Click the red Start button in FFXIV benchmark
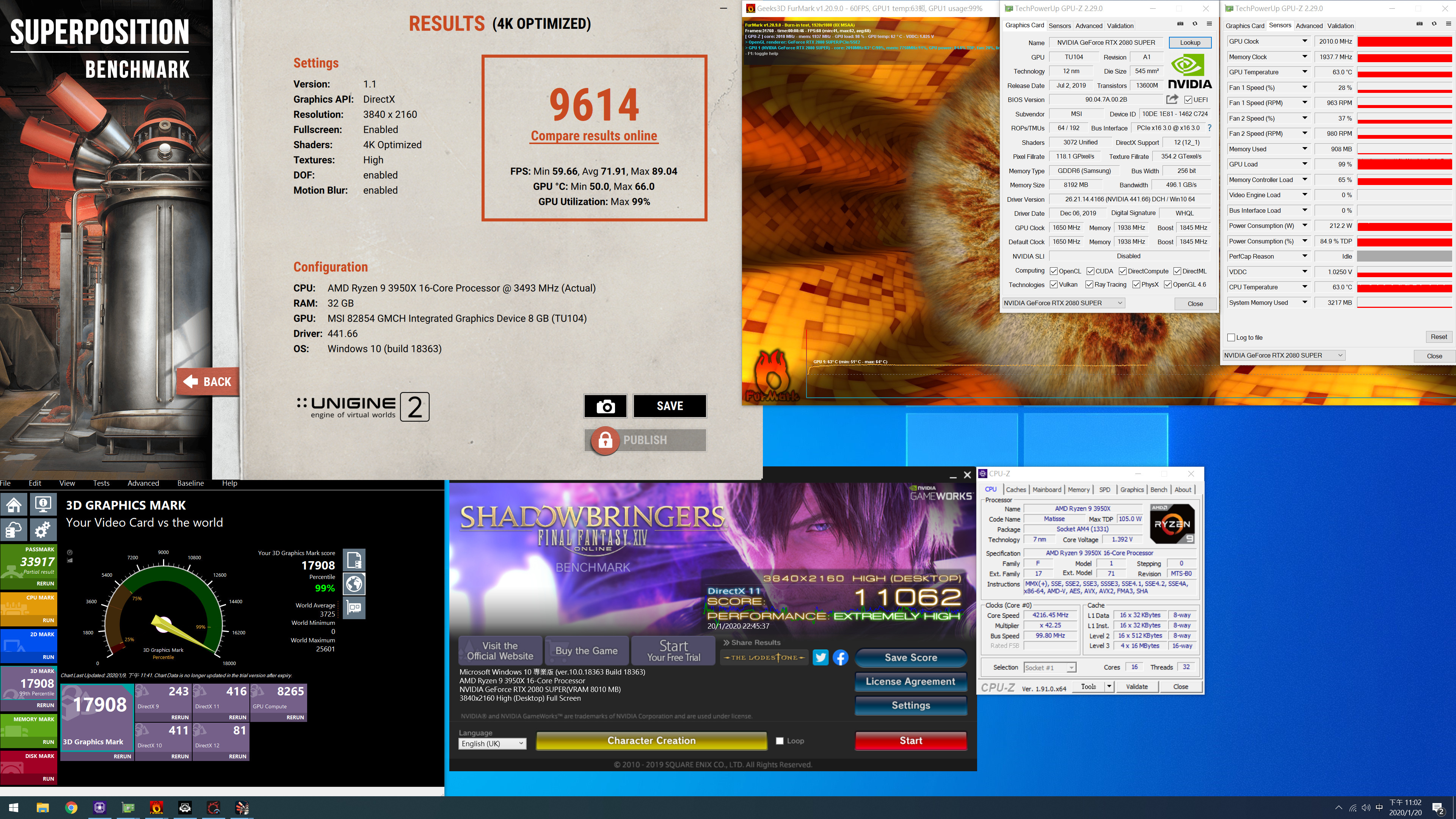1456x819 pixels. click(x=910, y=741)
